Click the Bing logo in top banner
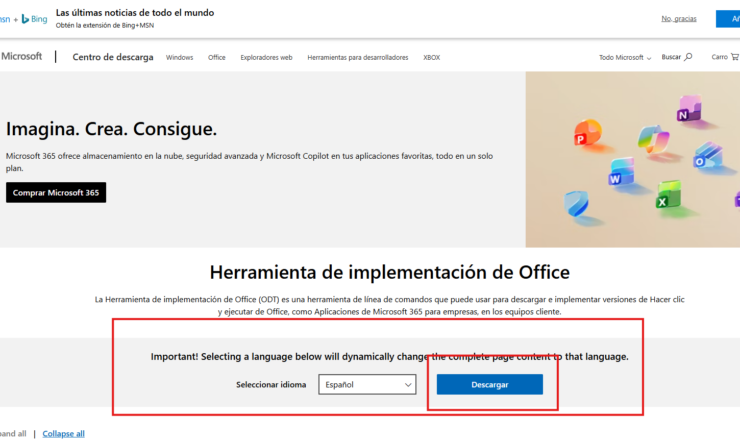 pos(34,19)
